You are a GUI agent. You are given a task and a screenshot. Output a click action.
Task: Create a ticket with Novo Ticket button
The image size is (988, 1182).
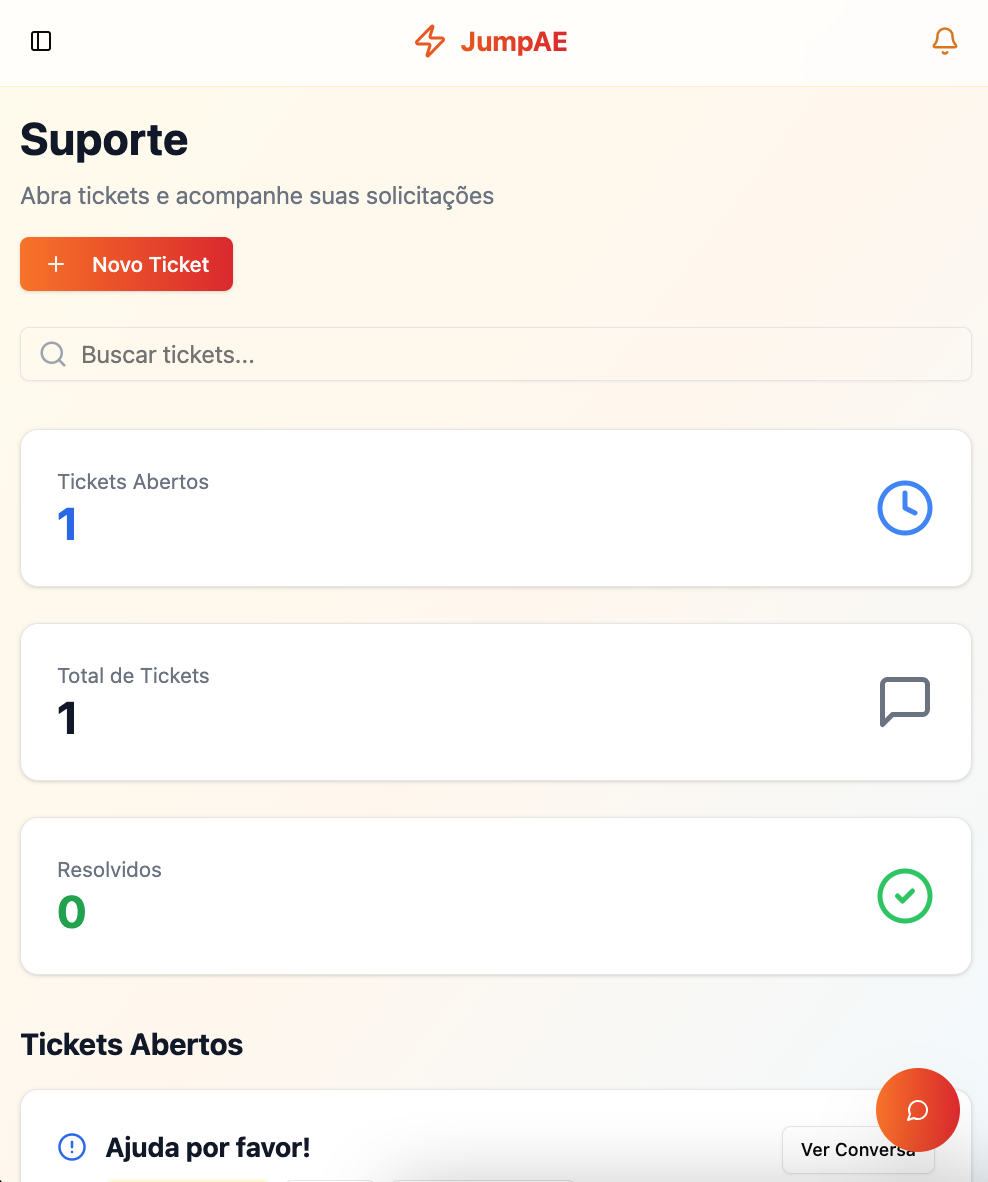click(x=127, y=264)
